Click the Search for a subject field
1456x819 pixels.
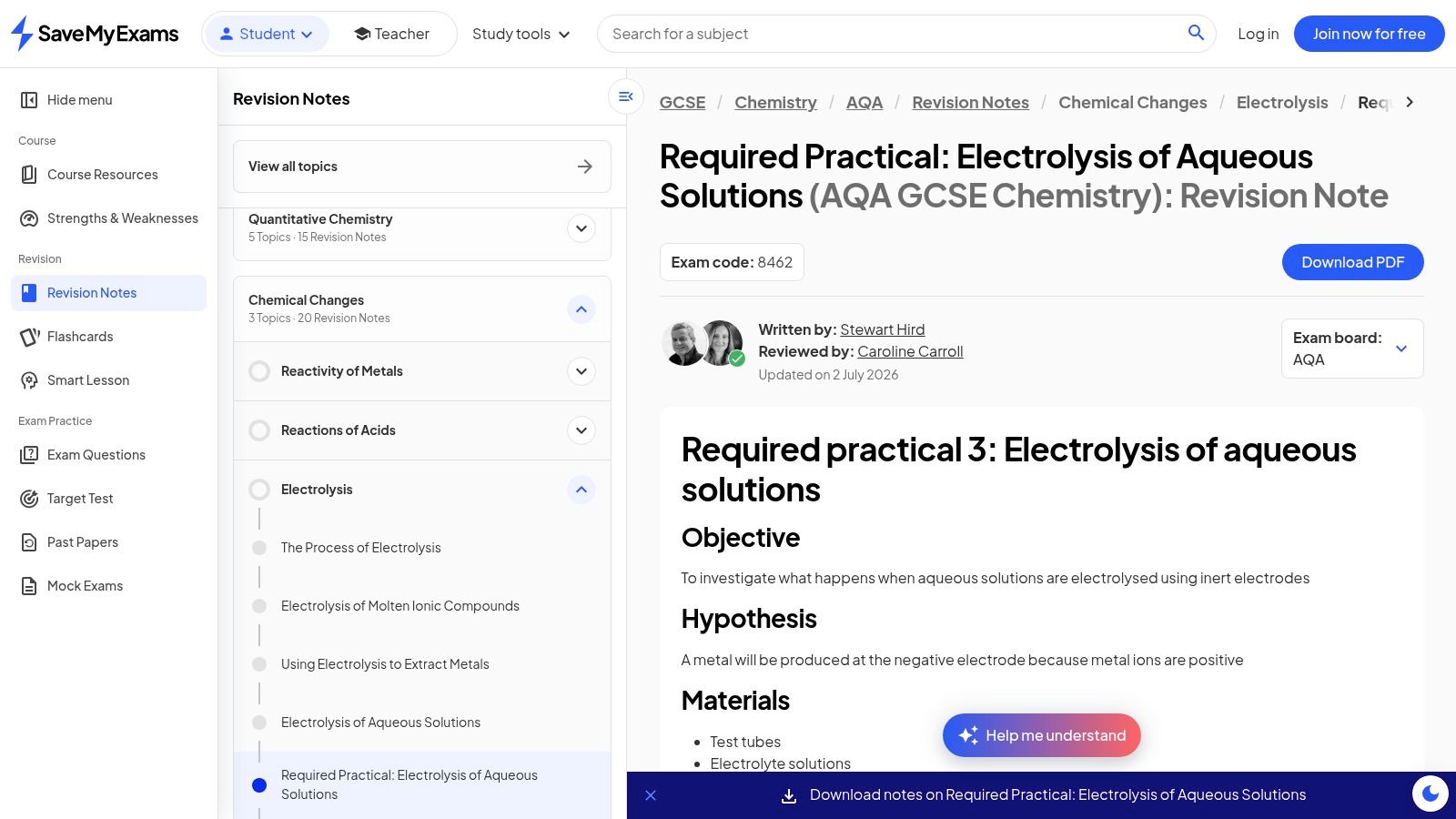pyautogui.click(x=892, y=34)
